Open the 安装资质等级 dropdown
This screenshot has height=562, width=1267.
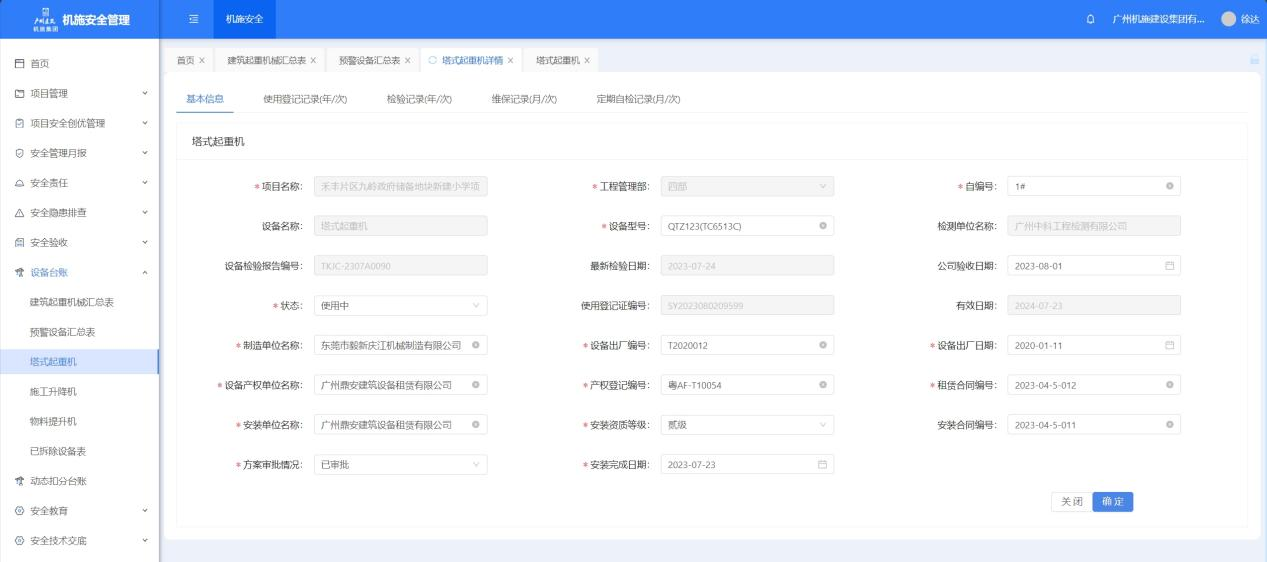click(x=746, y=425)
